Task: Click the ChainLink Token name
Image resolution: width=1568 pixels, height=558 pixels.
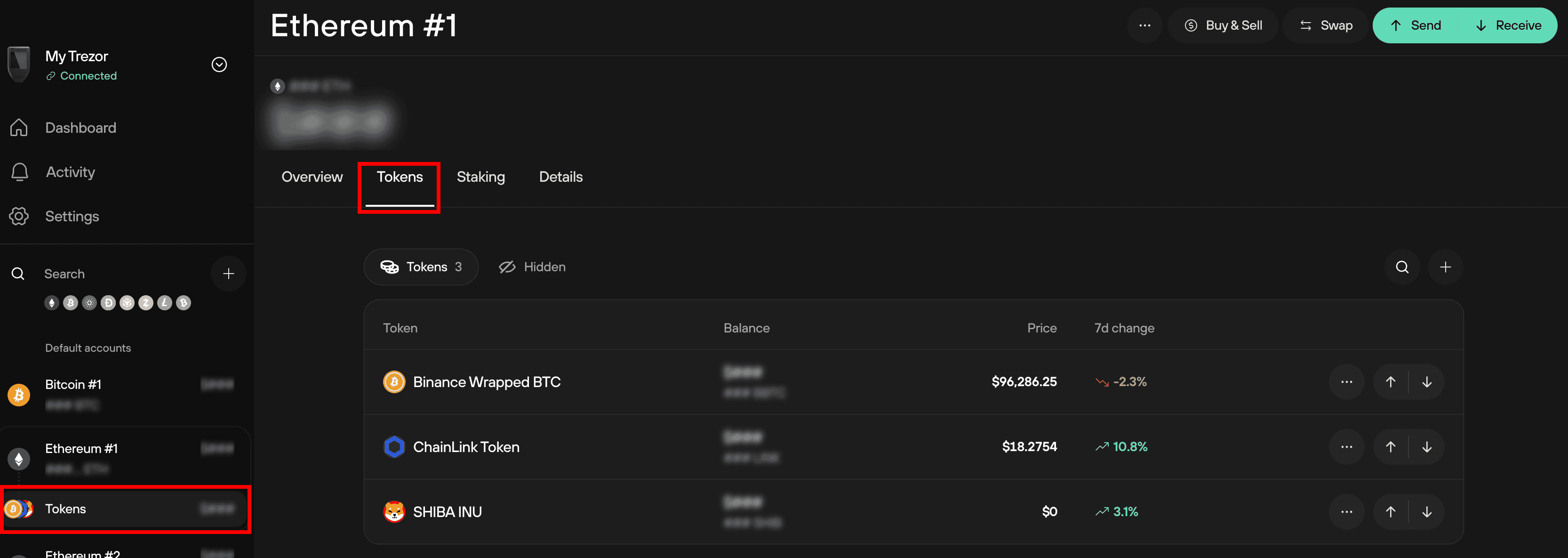Action: (x=466, y=447)
